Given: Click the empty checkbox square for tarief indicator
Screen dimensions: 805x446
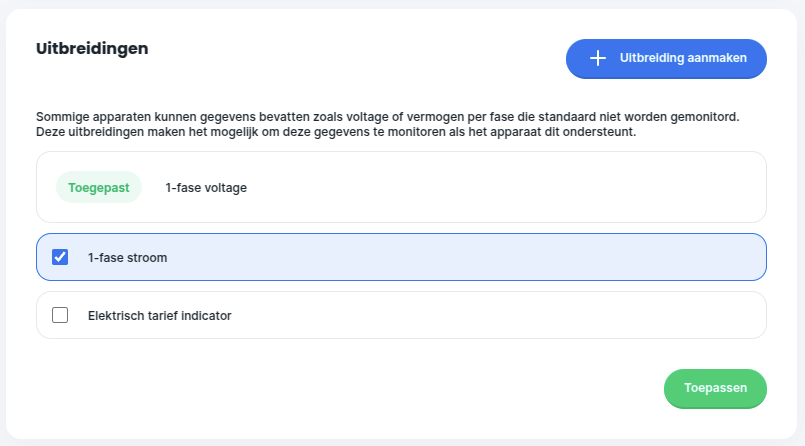Looking at the screenshot, I should (x=60, y=315).
